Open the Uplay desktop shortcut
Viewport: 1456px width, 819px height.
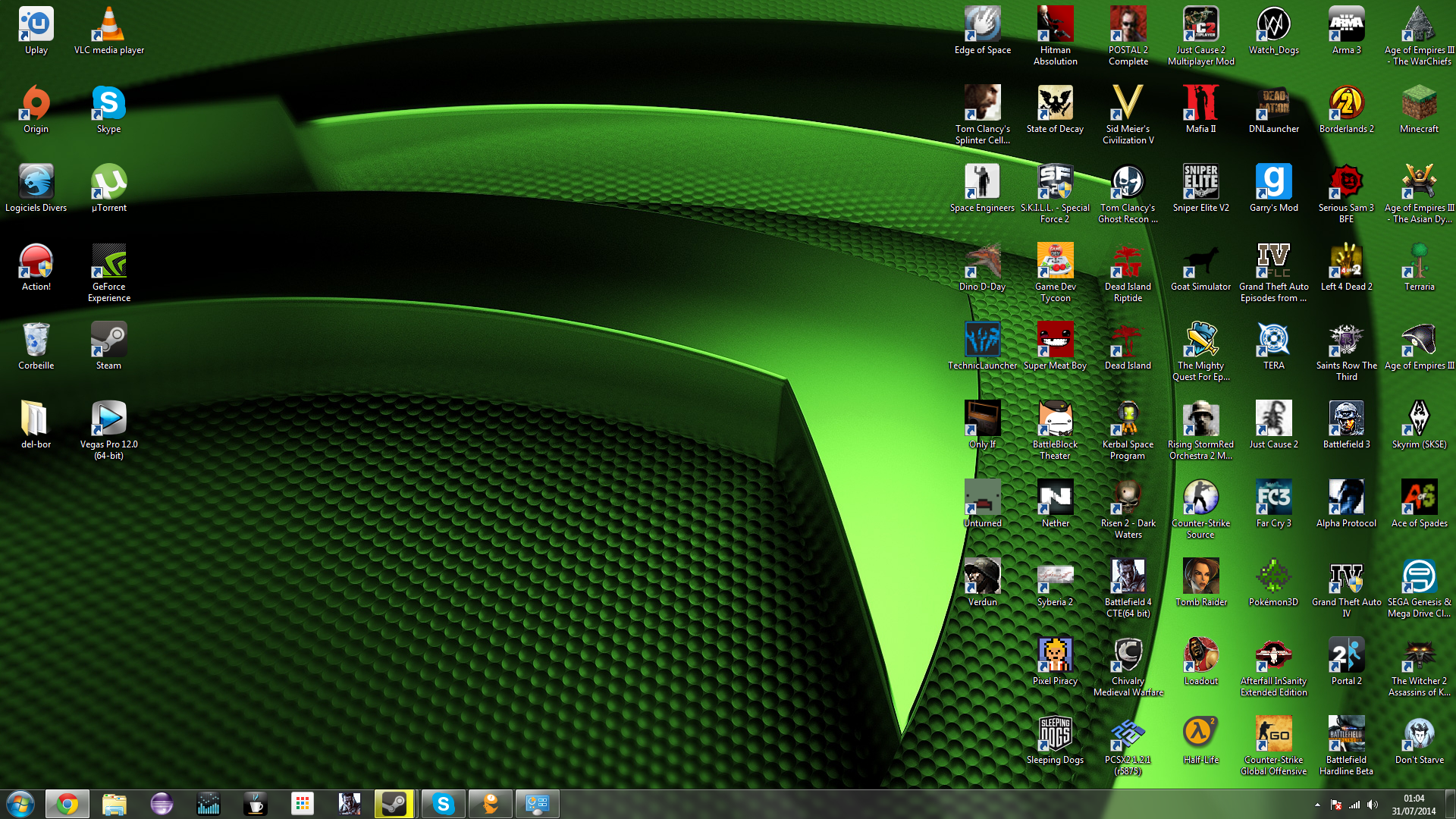[x=36, y=31]
